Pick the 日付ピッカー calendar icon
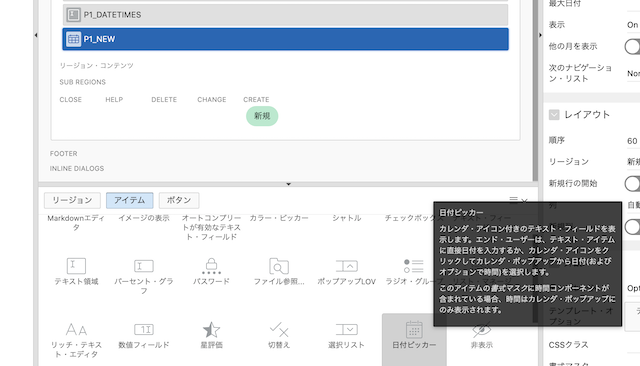 pos(414,329)
